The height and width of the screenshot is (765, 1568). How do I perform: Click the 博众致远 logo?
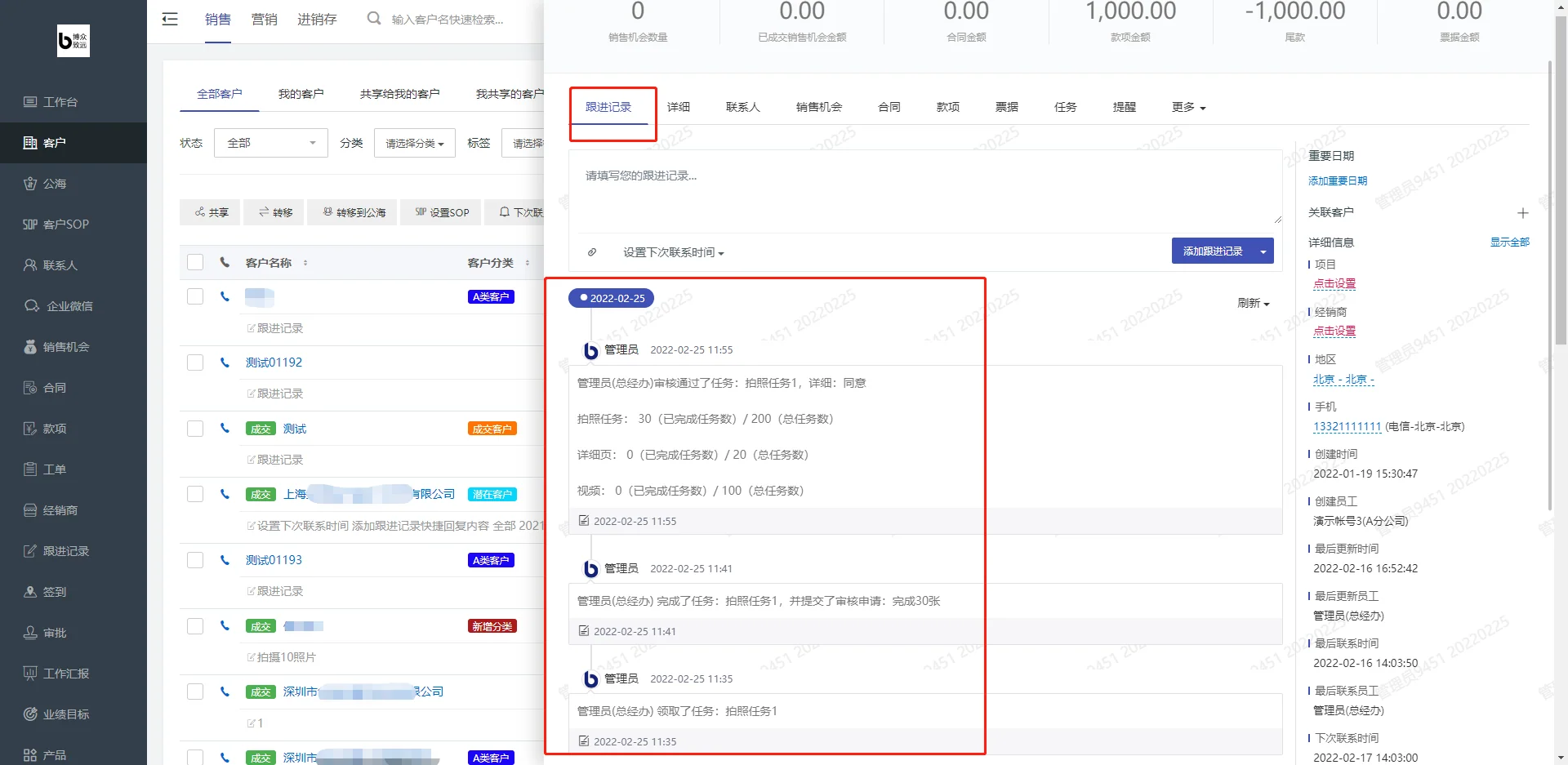73,41
